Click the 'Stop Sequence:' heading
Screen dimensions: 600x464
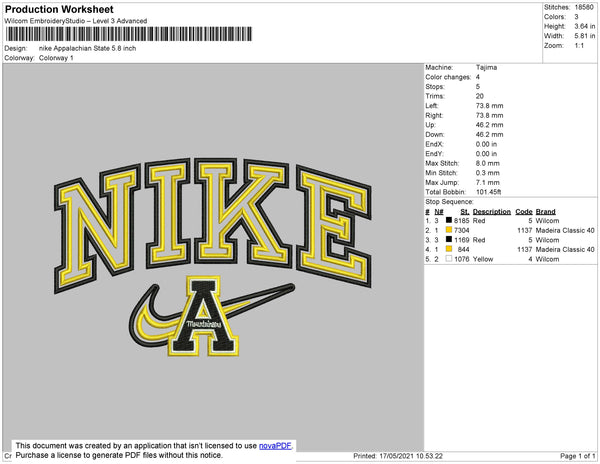[x=449, y=202]
